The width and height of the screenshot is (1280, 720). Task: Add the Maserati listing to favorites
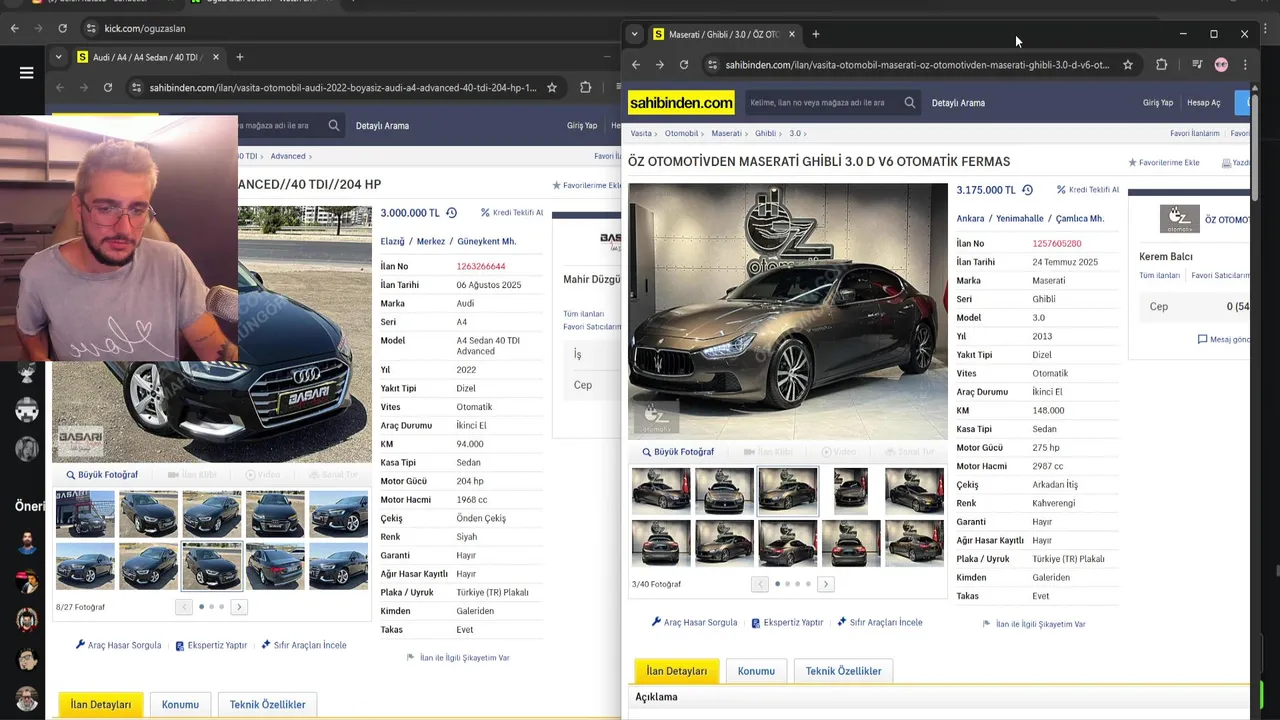point(1164,162)
